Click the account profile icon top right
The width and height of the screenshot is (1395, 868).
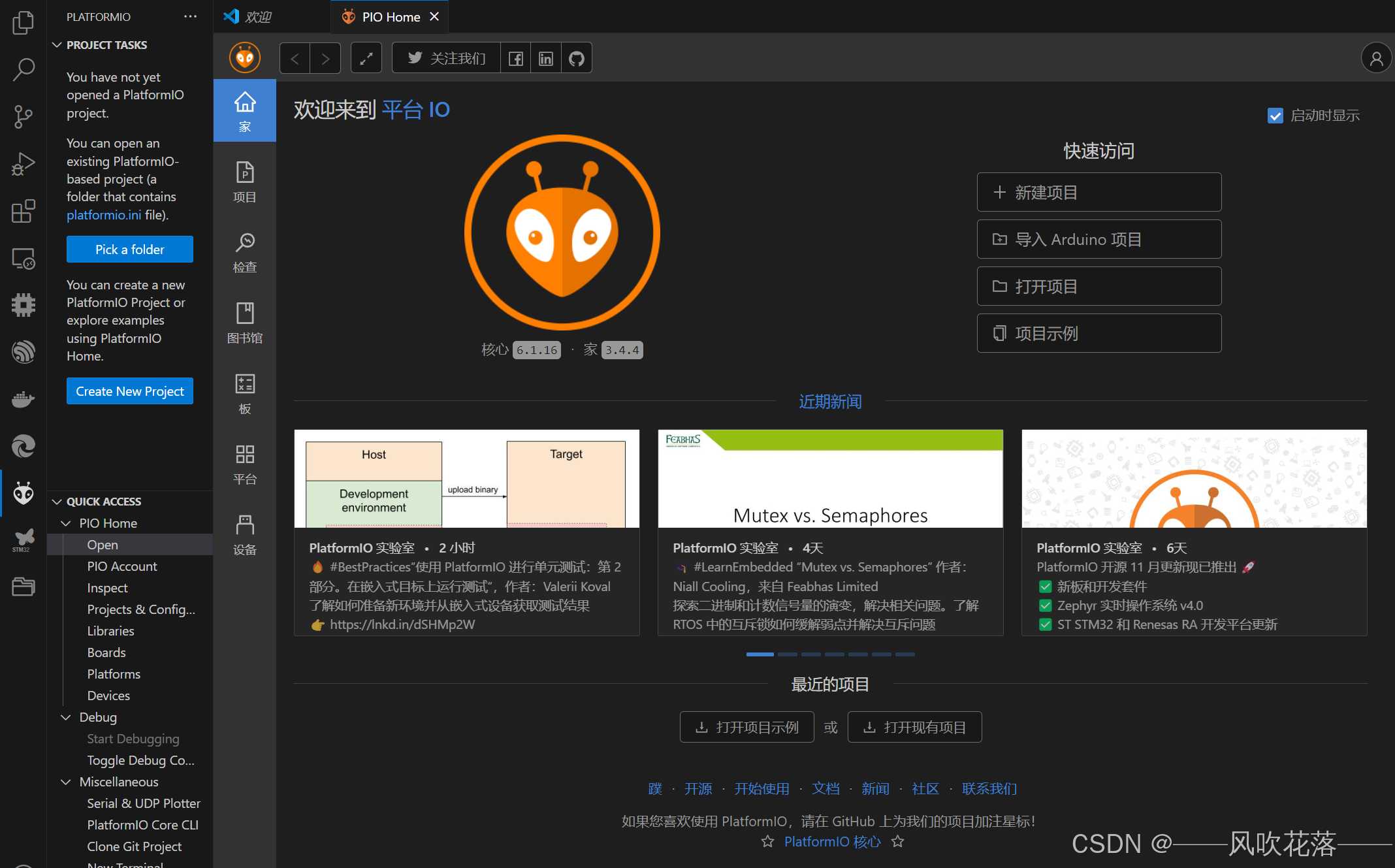(1376, 59)
